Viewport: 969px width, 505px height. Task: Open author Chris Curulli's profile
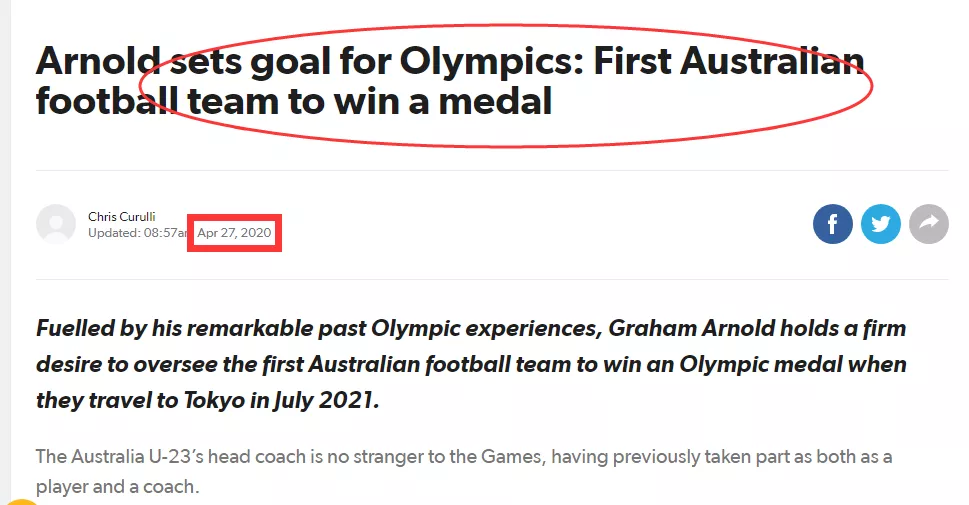click(x=122, y=216)
